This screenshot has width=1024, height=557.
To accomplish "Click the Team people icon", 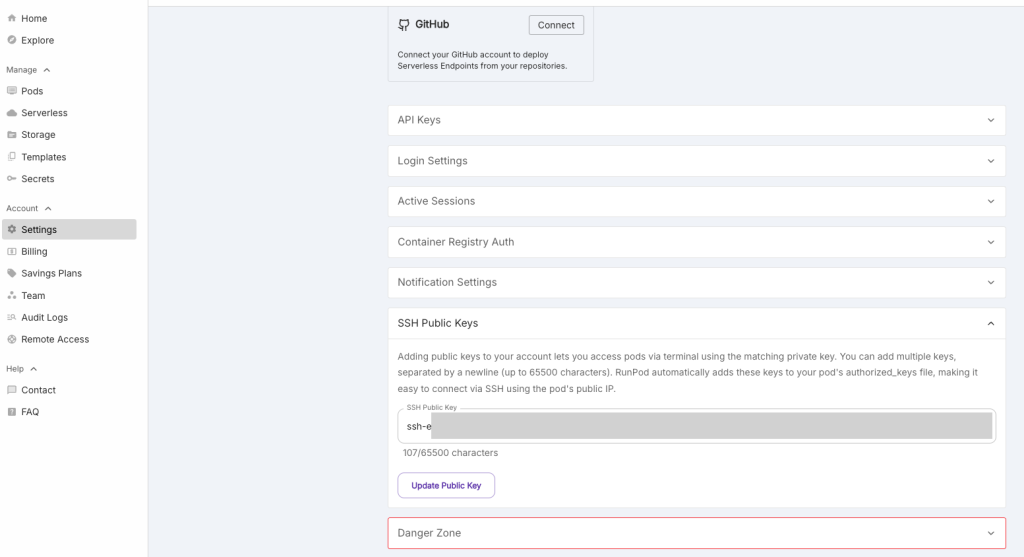I will [12, 296].
